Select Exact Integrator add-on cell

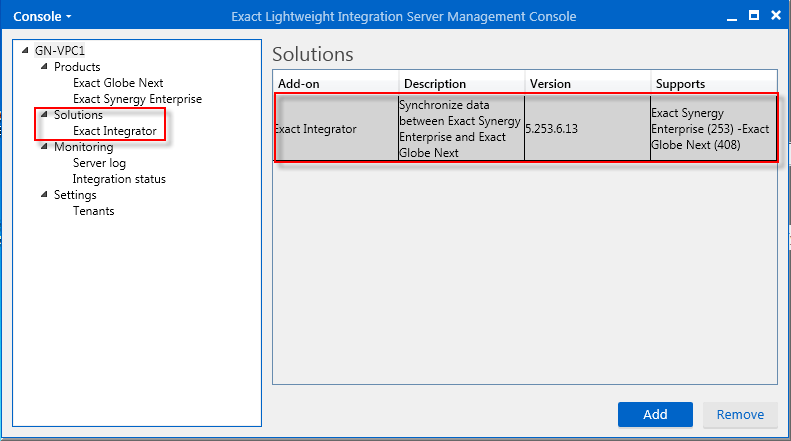tap(336, 129)
